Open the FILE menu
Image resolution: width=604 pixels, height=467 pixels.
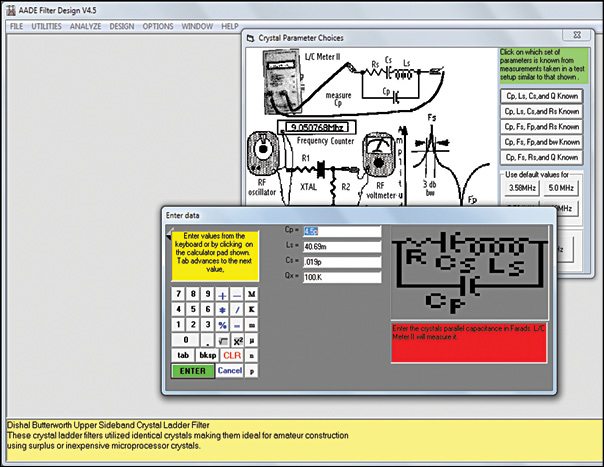pos(16,25)
